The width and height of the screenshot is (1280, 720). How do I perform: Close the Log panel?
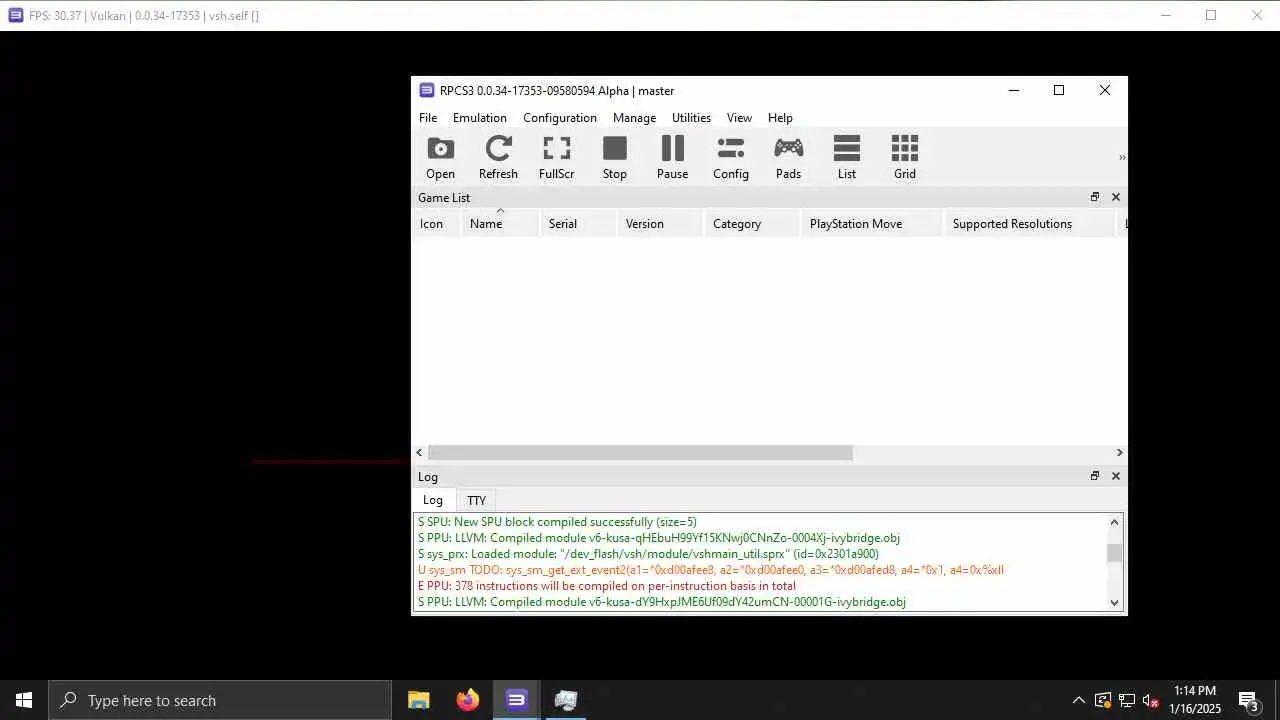tap(1116, 476)
